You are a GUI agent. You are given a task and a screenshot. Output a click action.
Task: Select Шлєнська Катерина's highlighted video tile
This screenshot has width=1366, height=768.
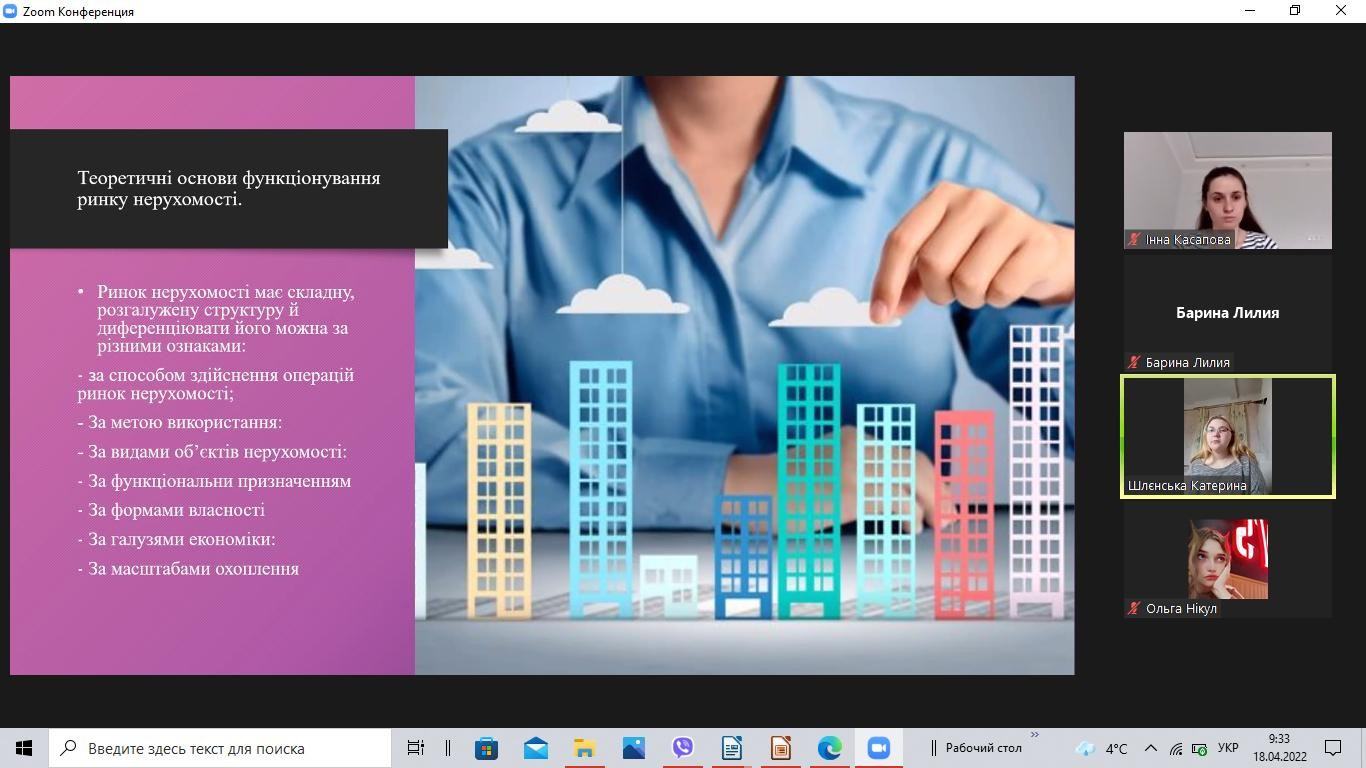click(1228, 436)
